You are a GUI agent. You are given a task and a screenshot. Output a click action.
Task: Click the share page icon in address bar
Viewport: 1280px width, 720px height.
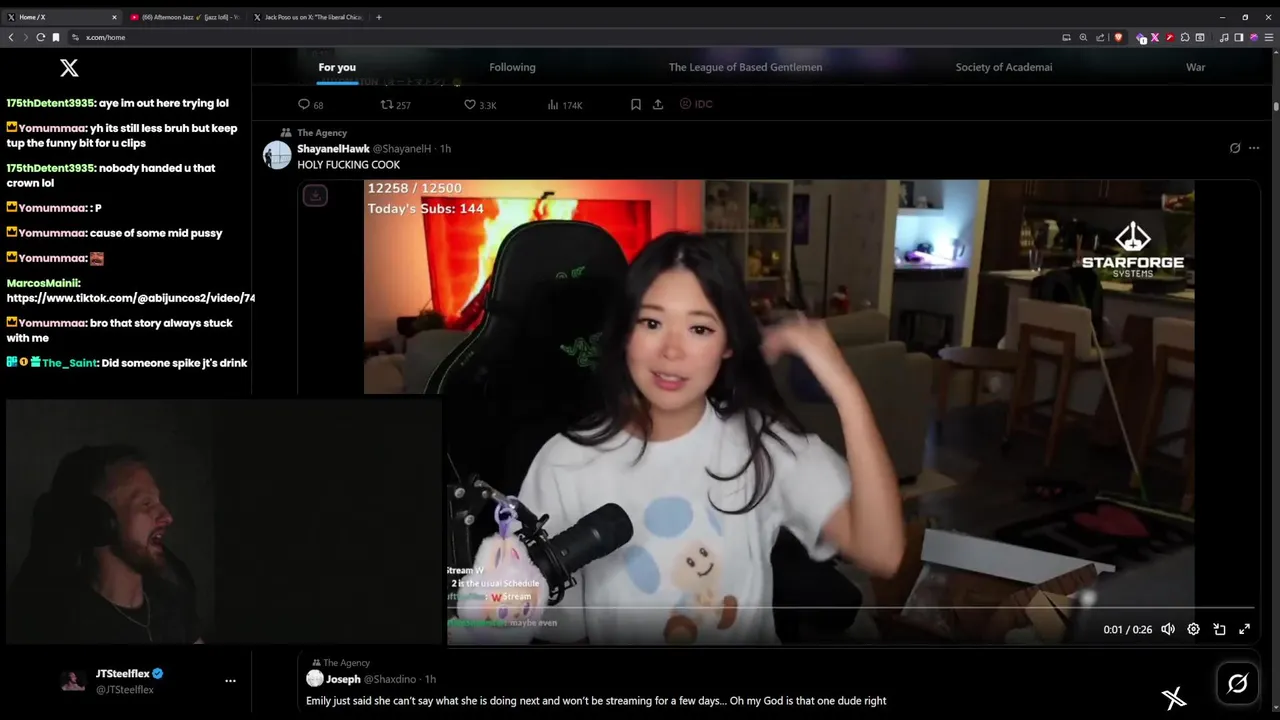tap(1100, 37)
